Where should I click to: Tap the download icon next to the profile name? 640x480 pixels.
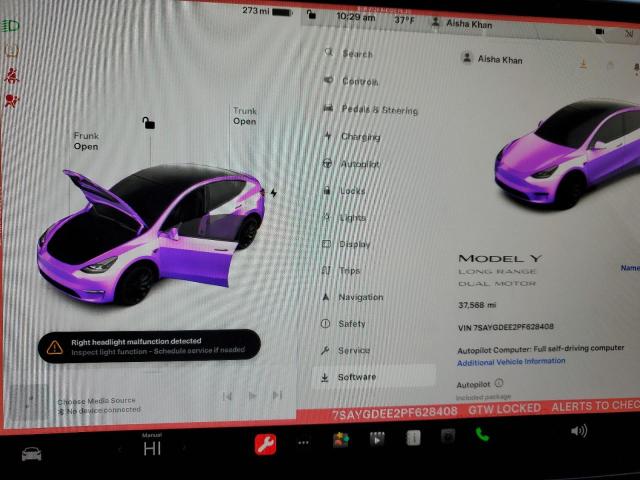(x=583, y=64)
